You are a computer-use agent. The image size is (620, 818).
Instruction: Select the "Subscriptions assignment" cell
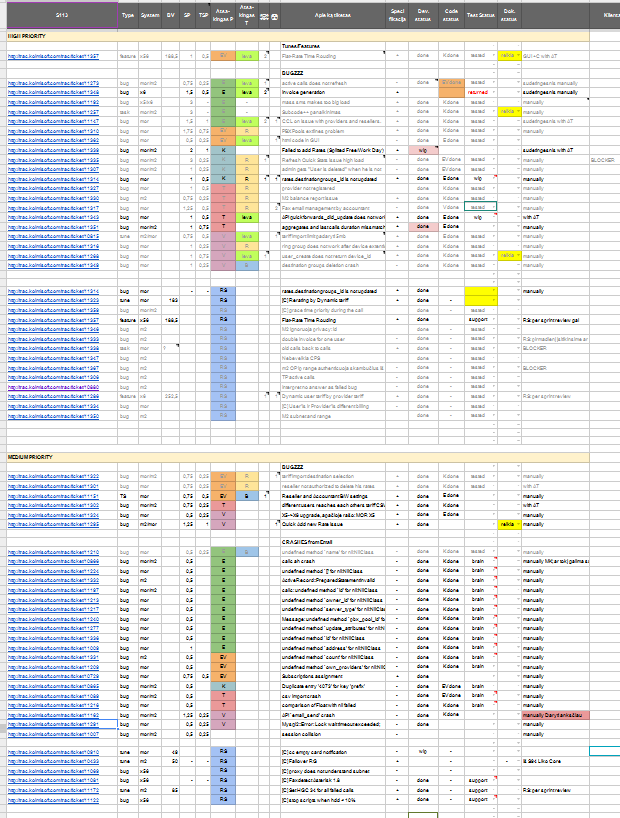[333, 677]
